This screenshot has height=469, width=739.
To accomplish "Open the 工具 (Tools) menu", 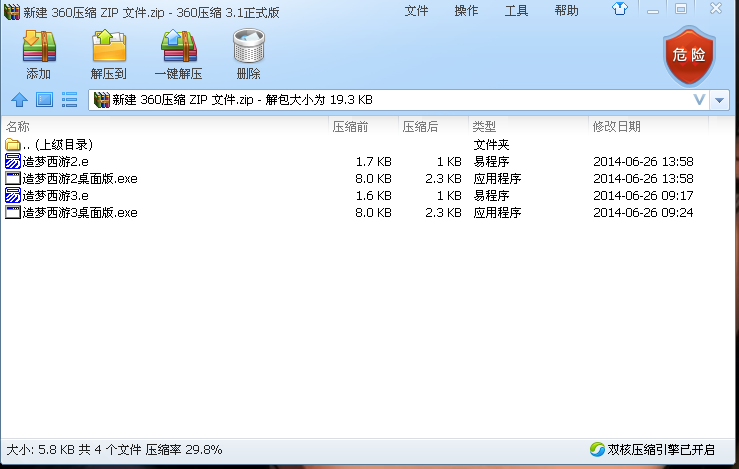I will [516, 11].
